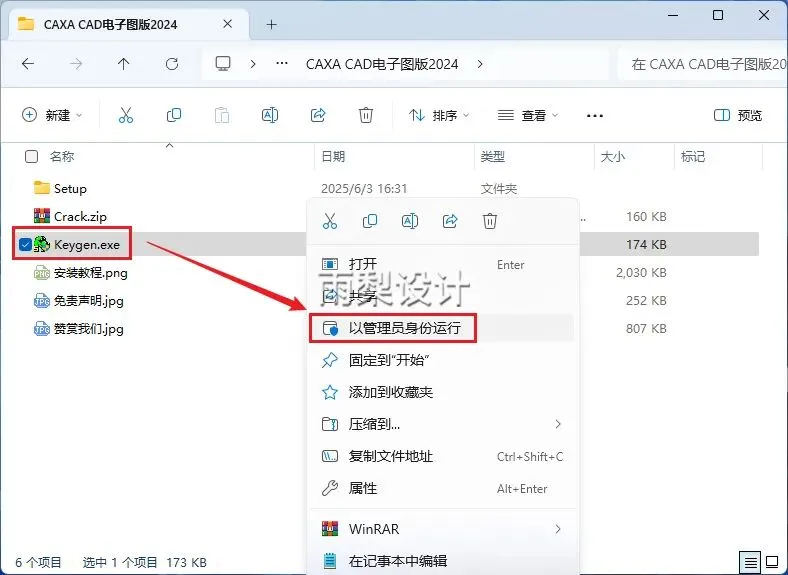Click the 2025/6/3 16:31 date cell
Screen dimensions: 788x575
click(364, 188)
